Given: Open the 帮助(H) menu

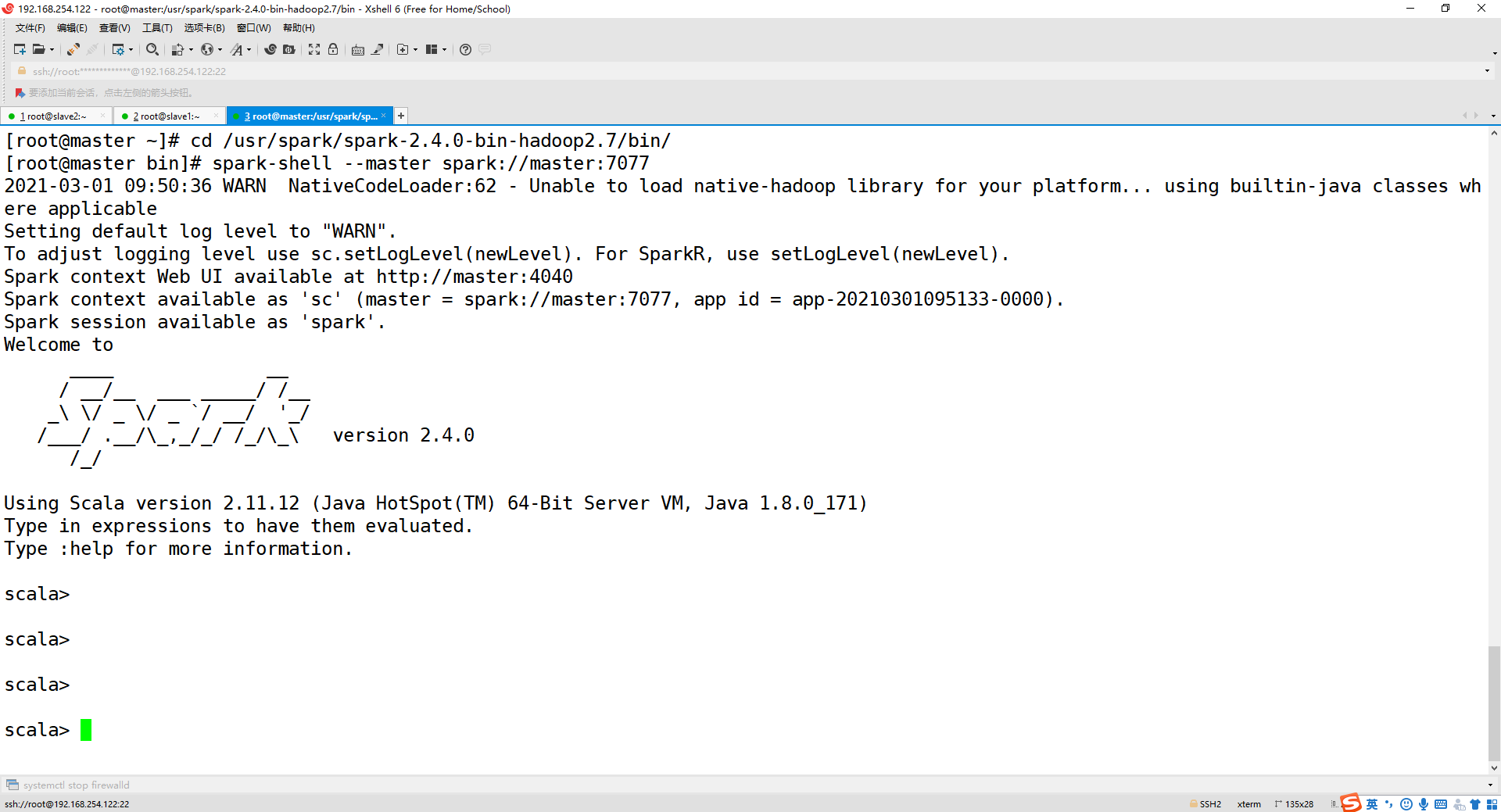Looking at the screenshot, I should click(299, 28).
